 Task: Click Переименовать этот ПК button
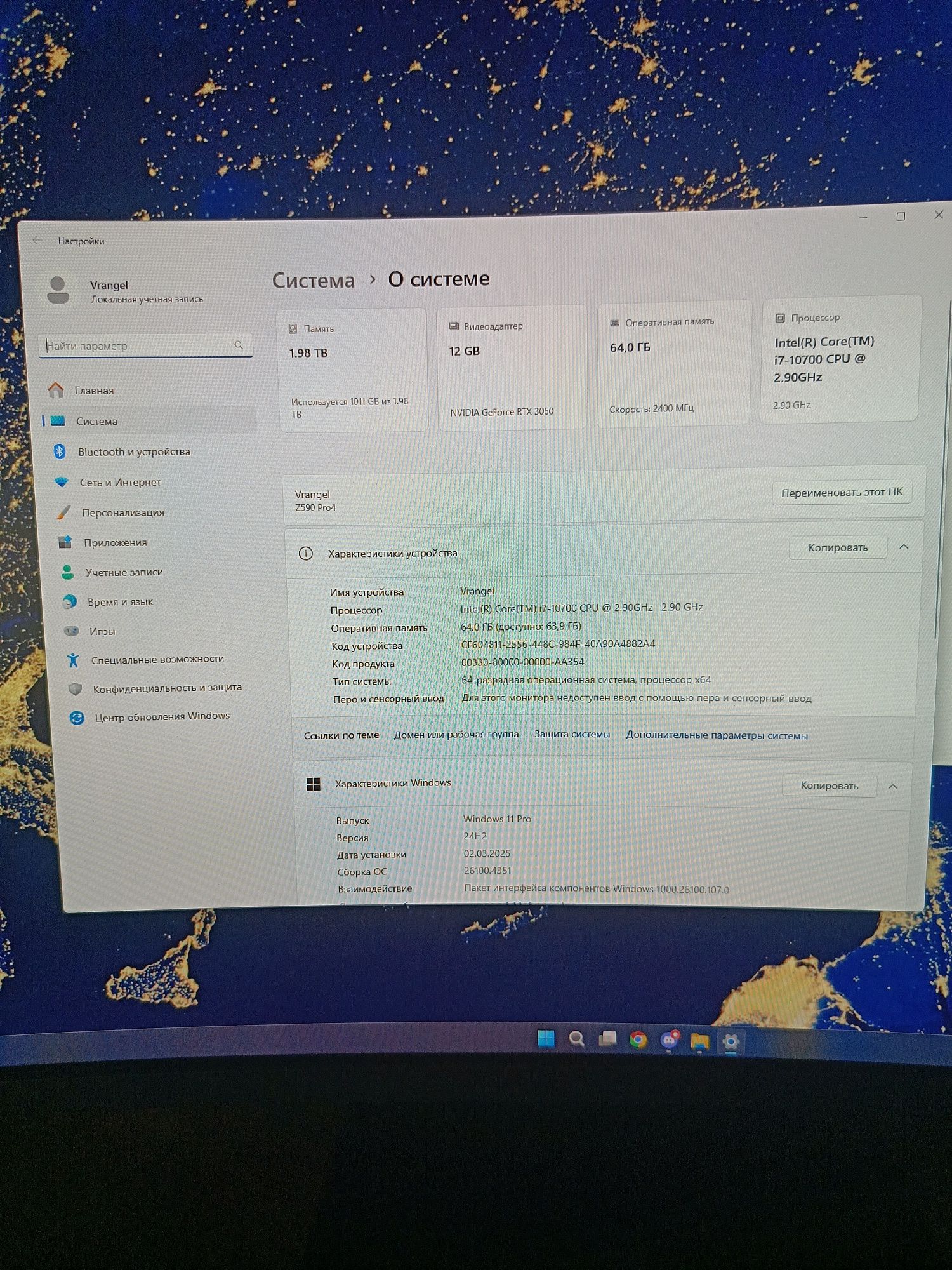[842, 492]
